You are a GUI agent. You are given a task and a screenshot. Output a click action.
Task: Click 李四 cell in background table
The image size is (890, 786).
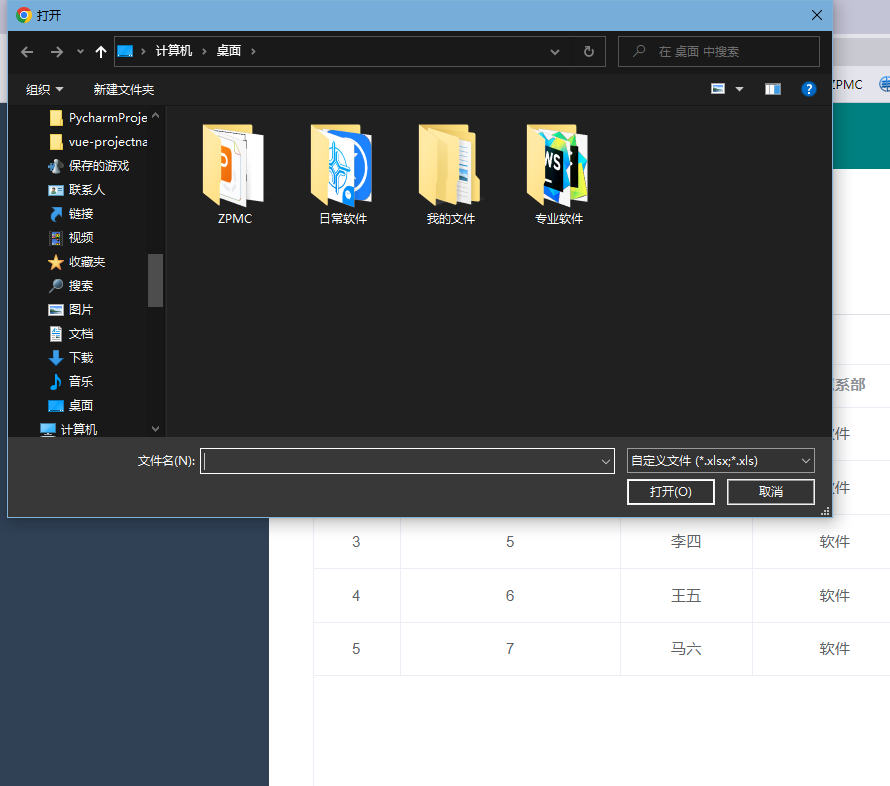pyautogui.click(x=686, y=541)
